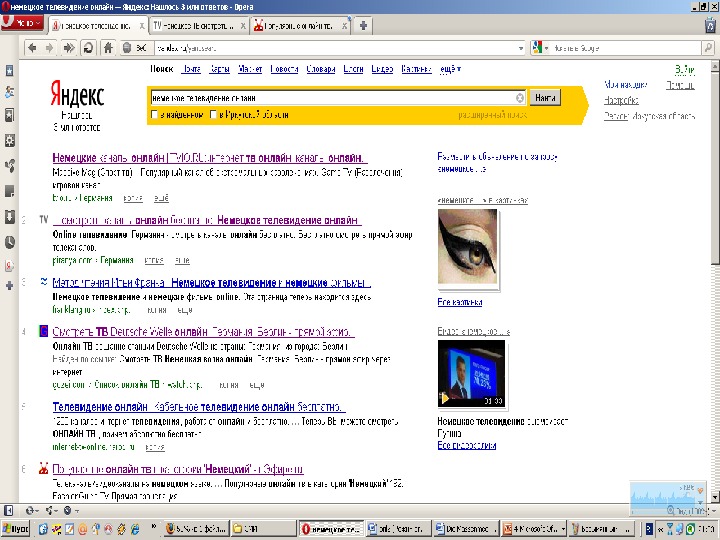Open the Internet Explorer quick launch icon

[x=135, y=529]
